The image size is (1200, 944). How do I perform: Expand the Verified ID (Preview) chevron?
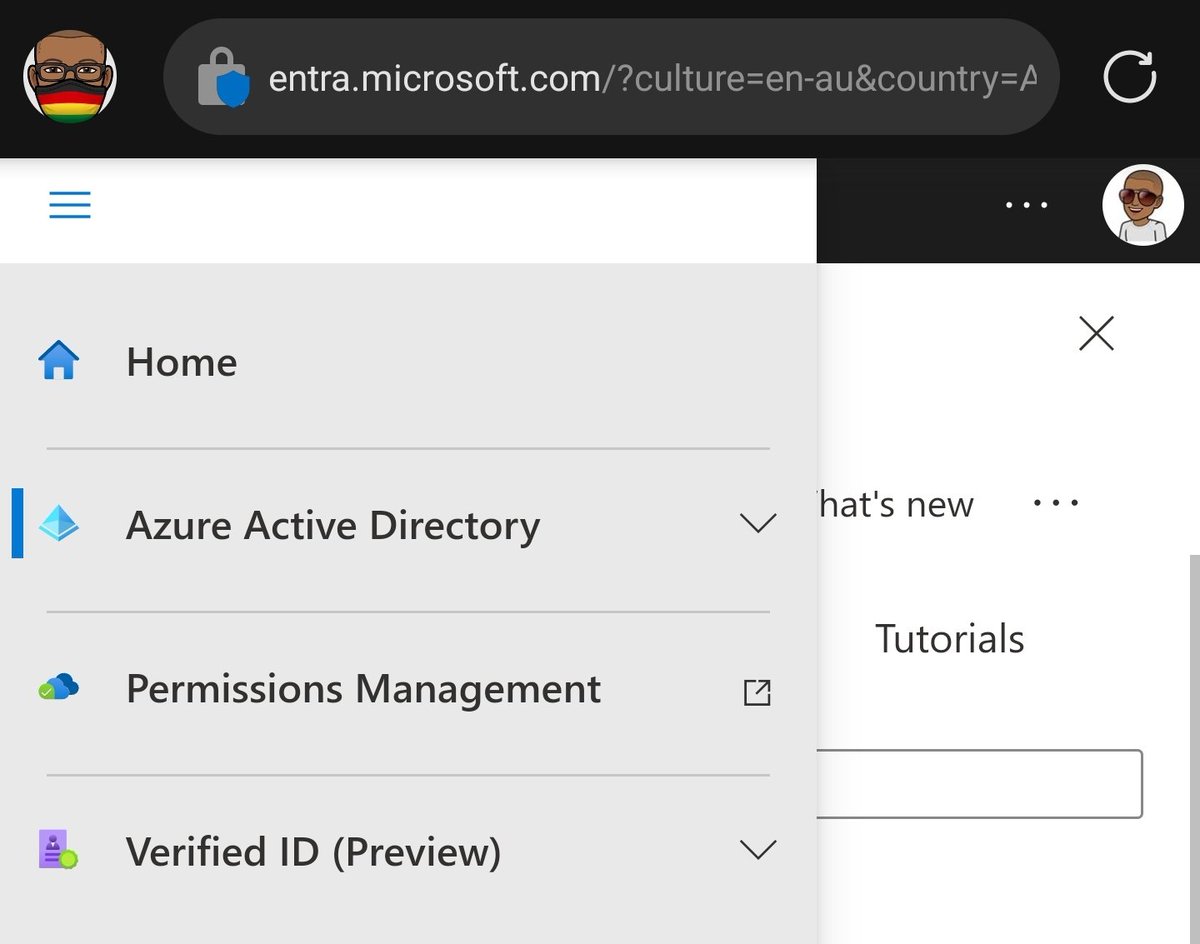[757, 850]
